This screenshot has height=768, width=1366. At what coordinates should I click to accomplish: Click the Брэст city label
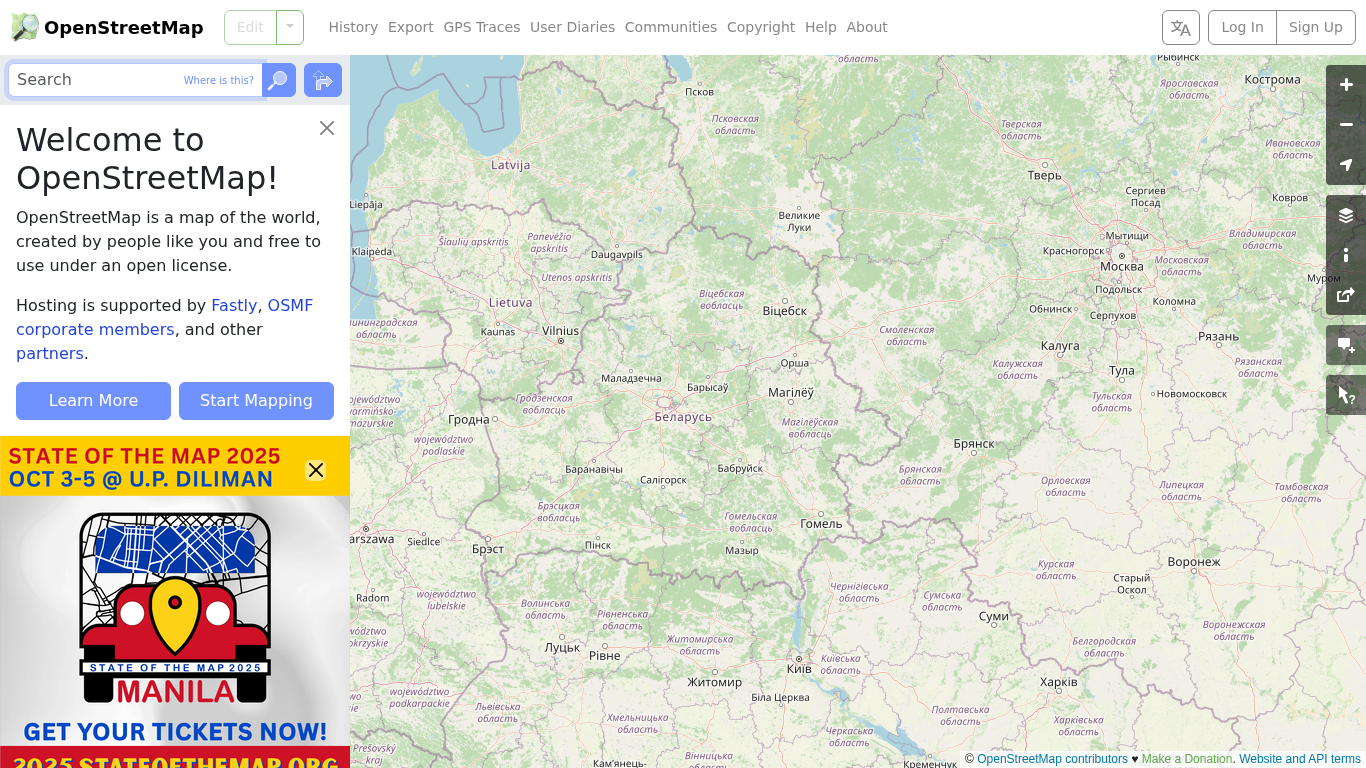point(488,550)
